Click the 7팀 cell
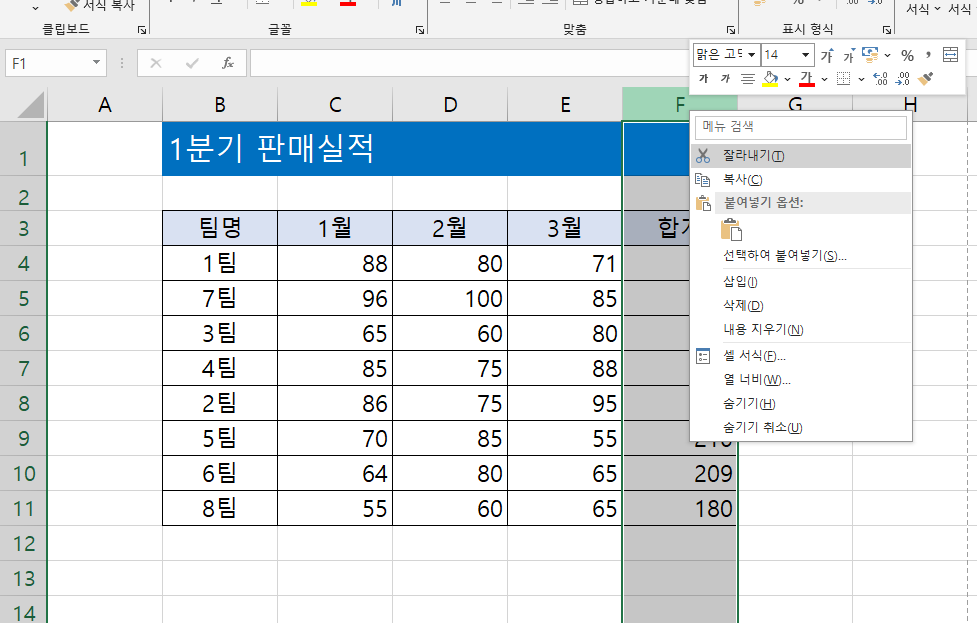This screenshot has height=623, width=977. click(x=220, y=298)
